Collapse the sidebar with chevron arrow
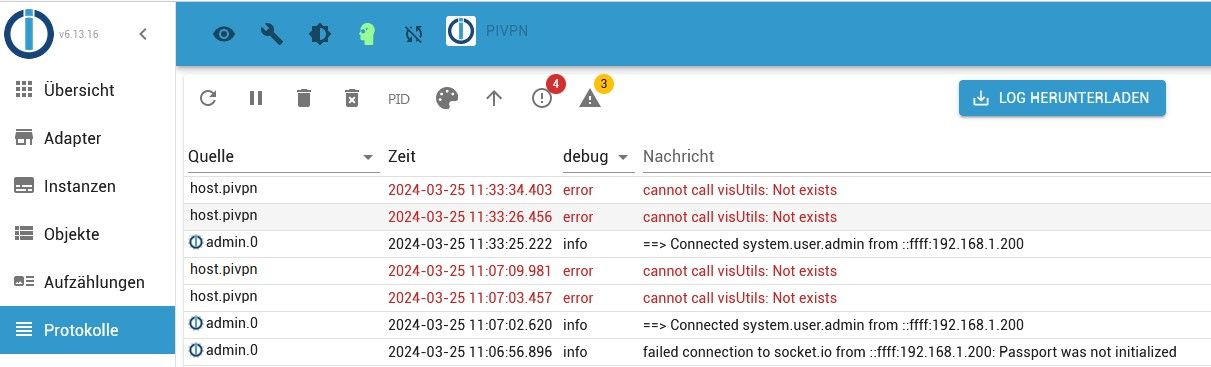1211x367 pixels. click(143, 34)
